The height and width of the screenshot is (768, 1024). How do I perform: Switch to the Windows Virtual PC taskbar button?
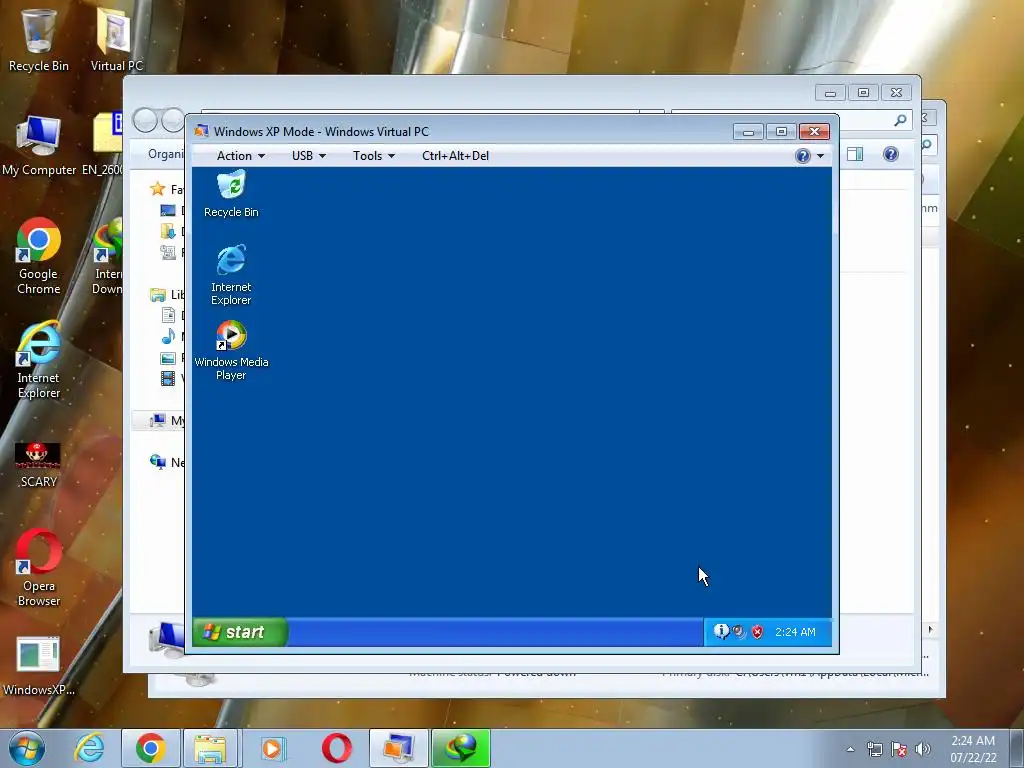click(398, 748)
